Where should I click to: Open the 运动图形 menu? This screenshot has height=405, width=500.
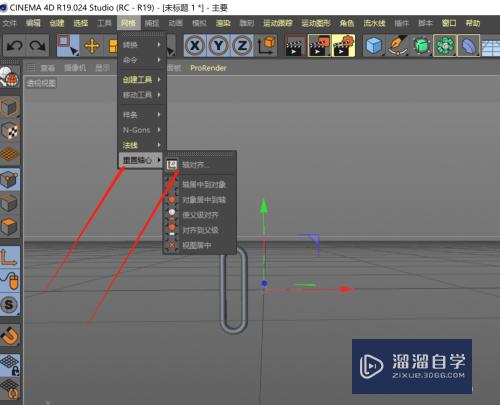316,23
